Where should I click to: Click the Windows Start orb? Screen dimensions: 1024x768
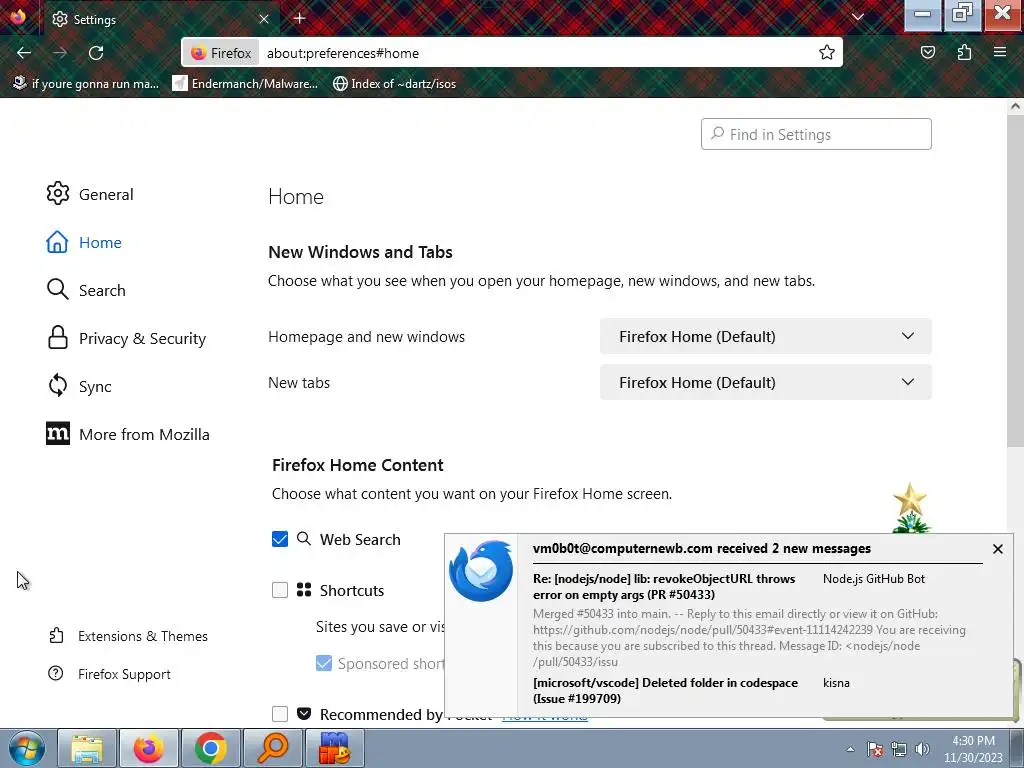tap(27, 748)
